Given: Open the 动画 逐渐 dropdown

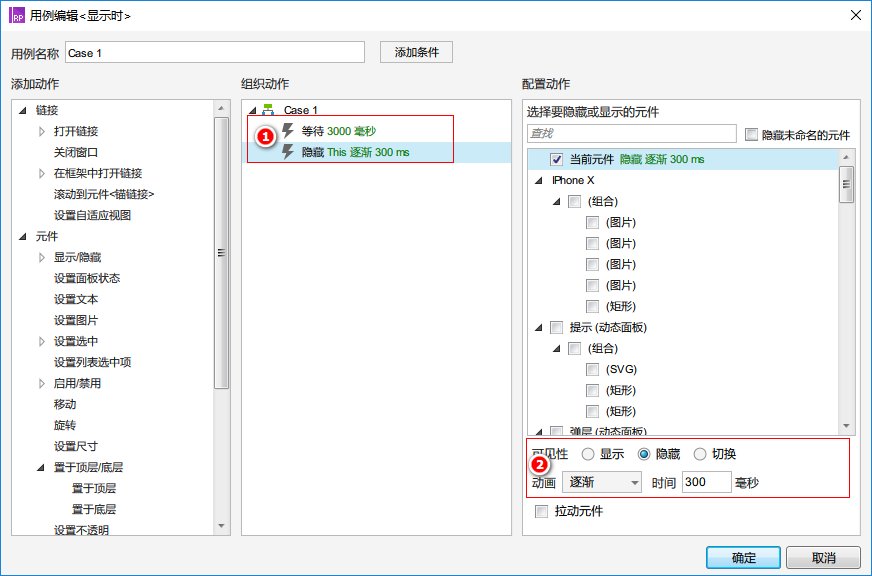Looking at the screenshot, I should click(603, 483).
